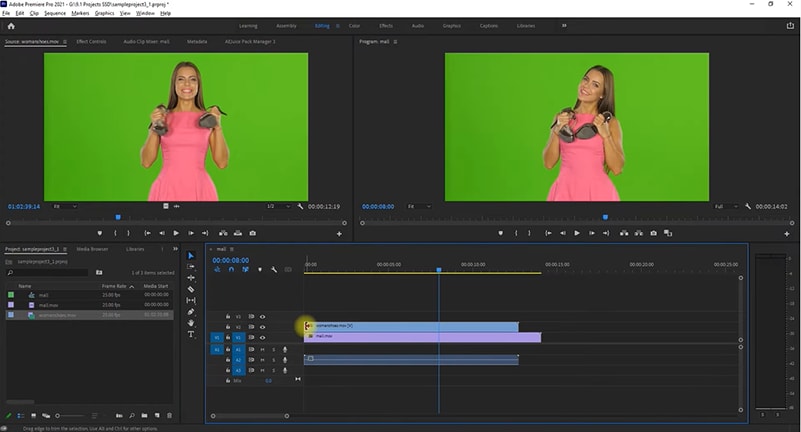Open the Sequence menu
Image resolution: width=801 pixels, height=432 pixels.
coord(54,13)
